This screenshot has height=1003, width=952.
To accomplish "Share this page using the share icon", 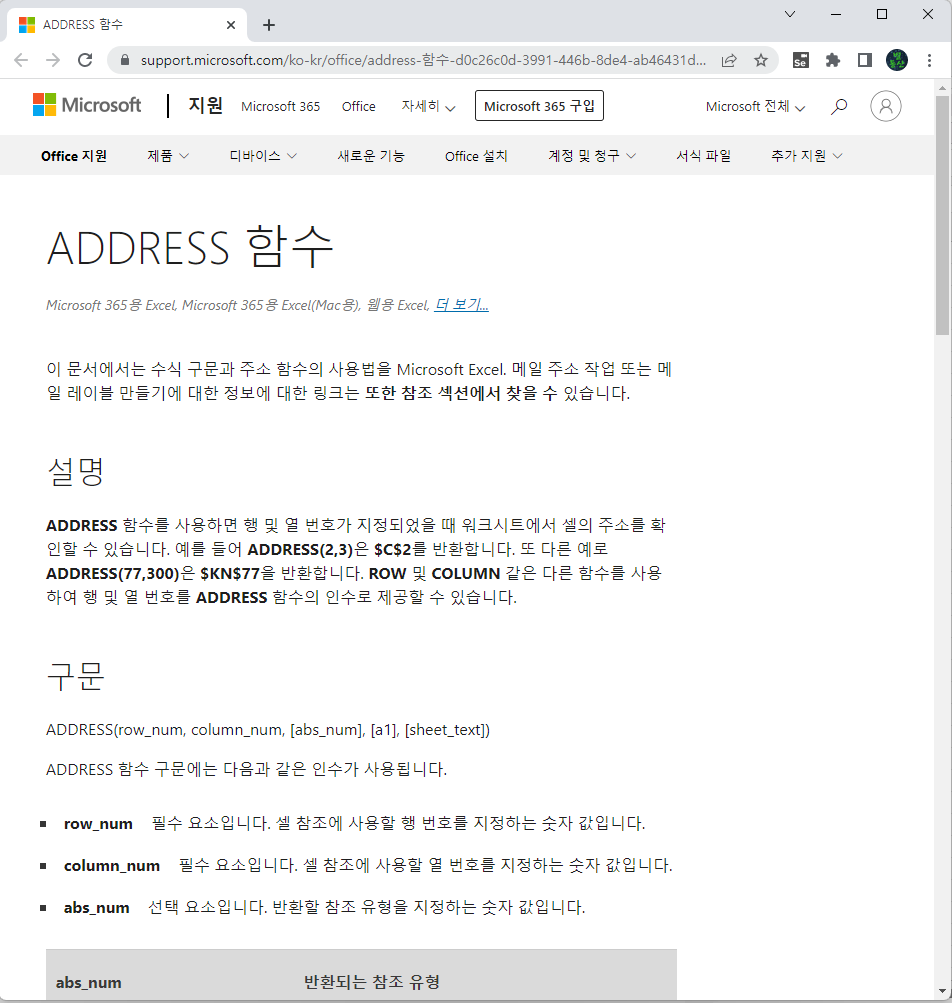I will point(729,60).
